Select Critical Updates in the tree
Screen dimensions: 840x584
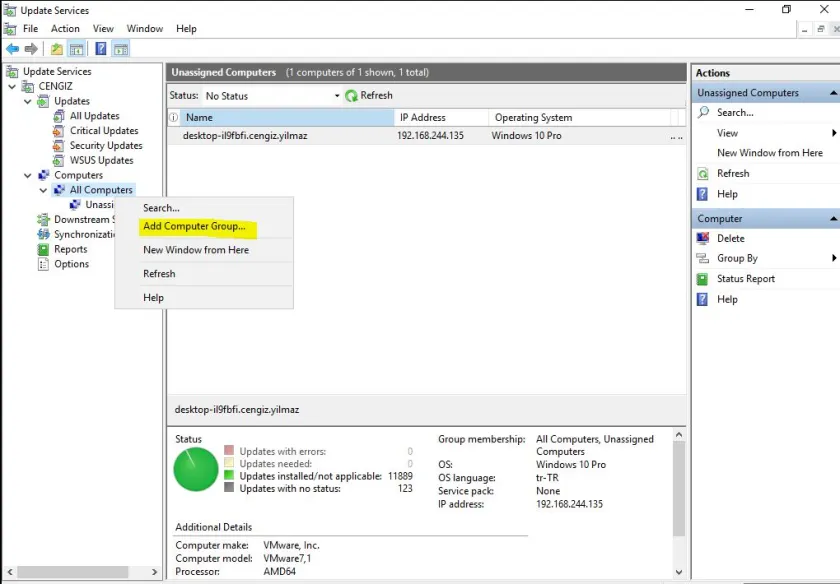(104, 131)
